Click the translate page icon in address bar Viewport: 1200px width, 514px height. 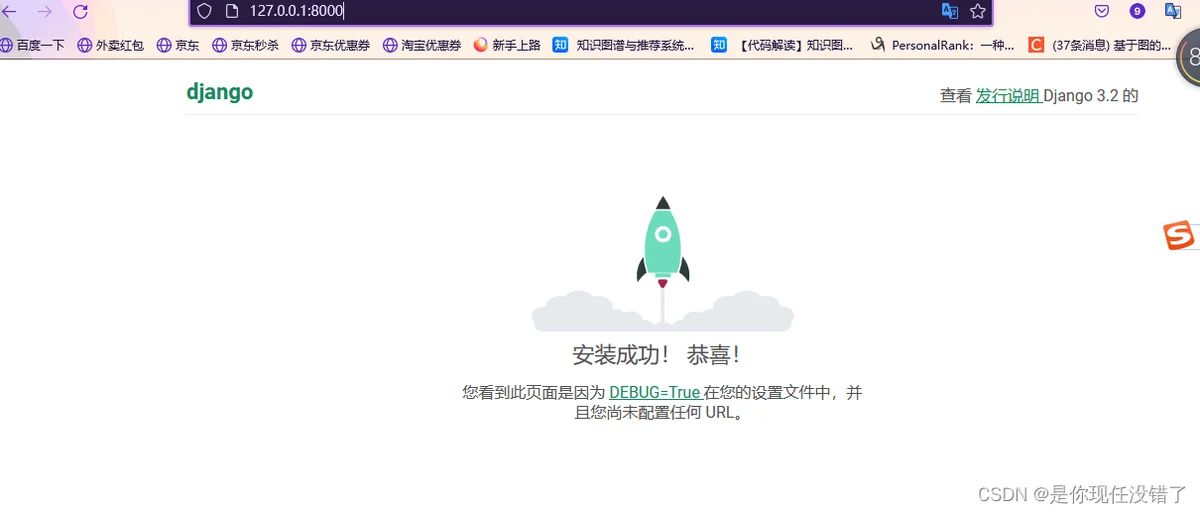coord(950,11)
